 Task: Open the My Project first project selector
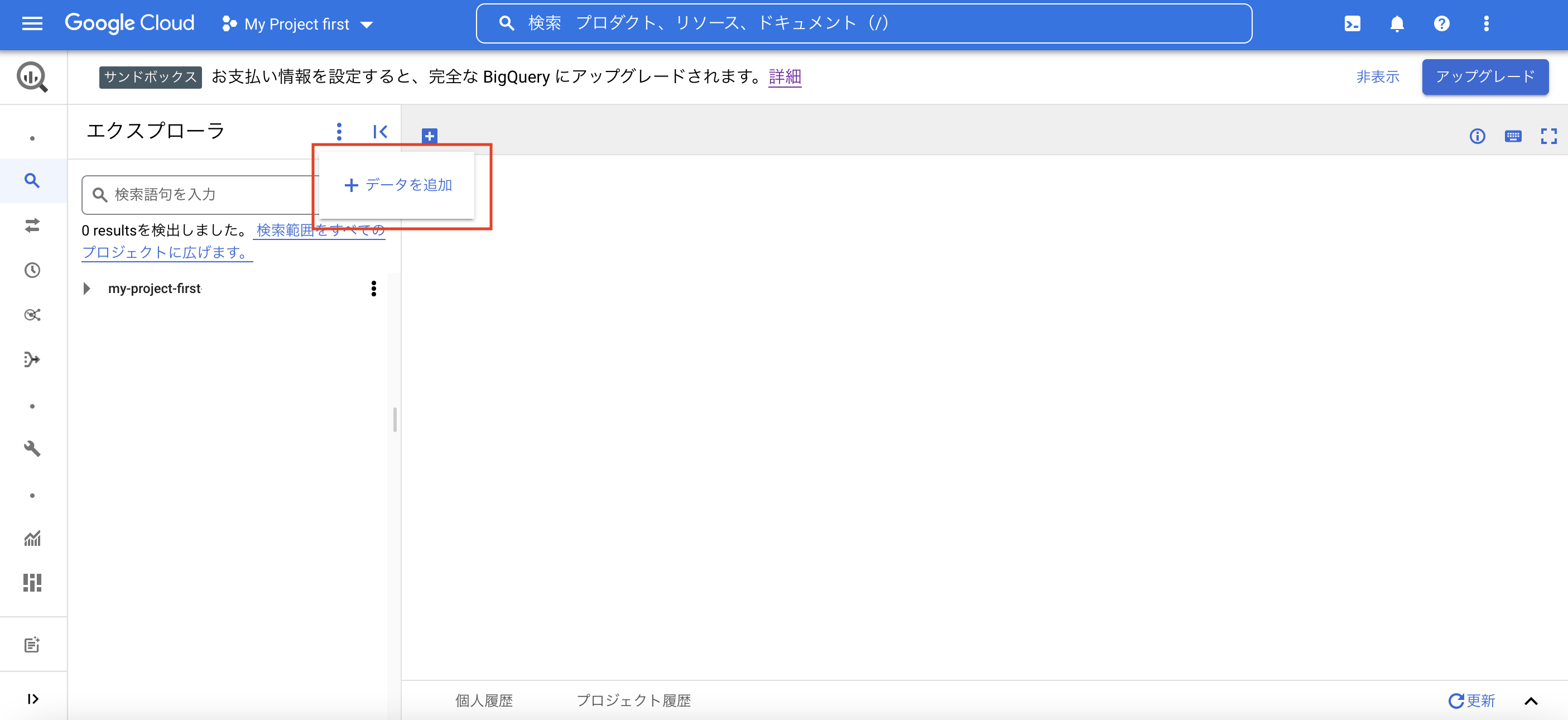(297, 25)
